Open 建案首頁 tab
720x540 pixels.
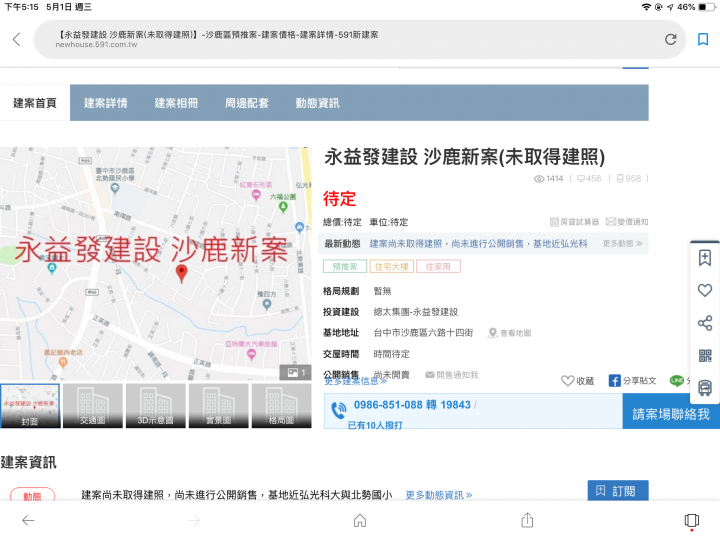pos(35,103)
